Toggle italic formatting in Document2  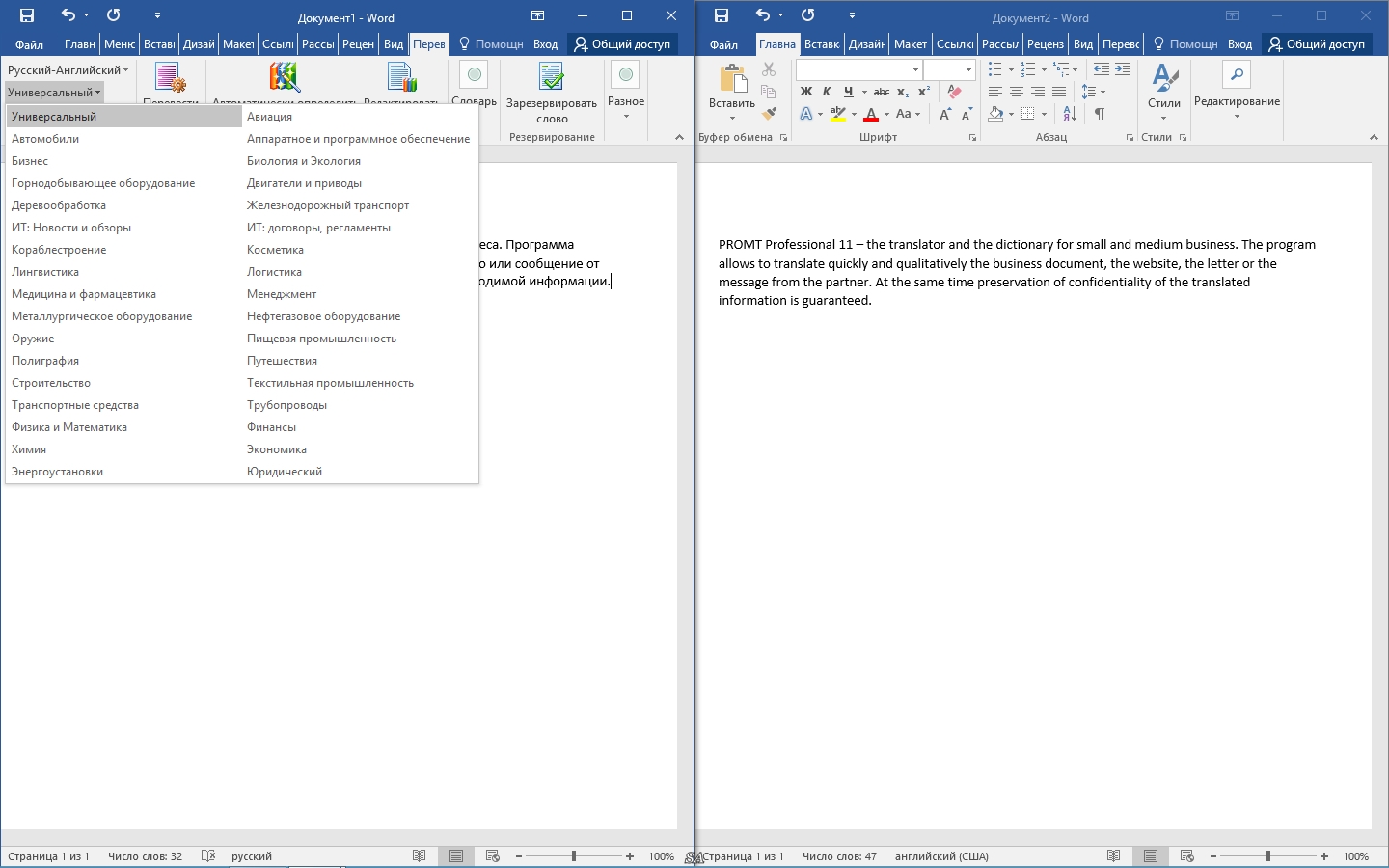point(827,92)
